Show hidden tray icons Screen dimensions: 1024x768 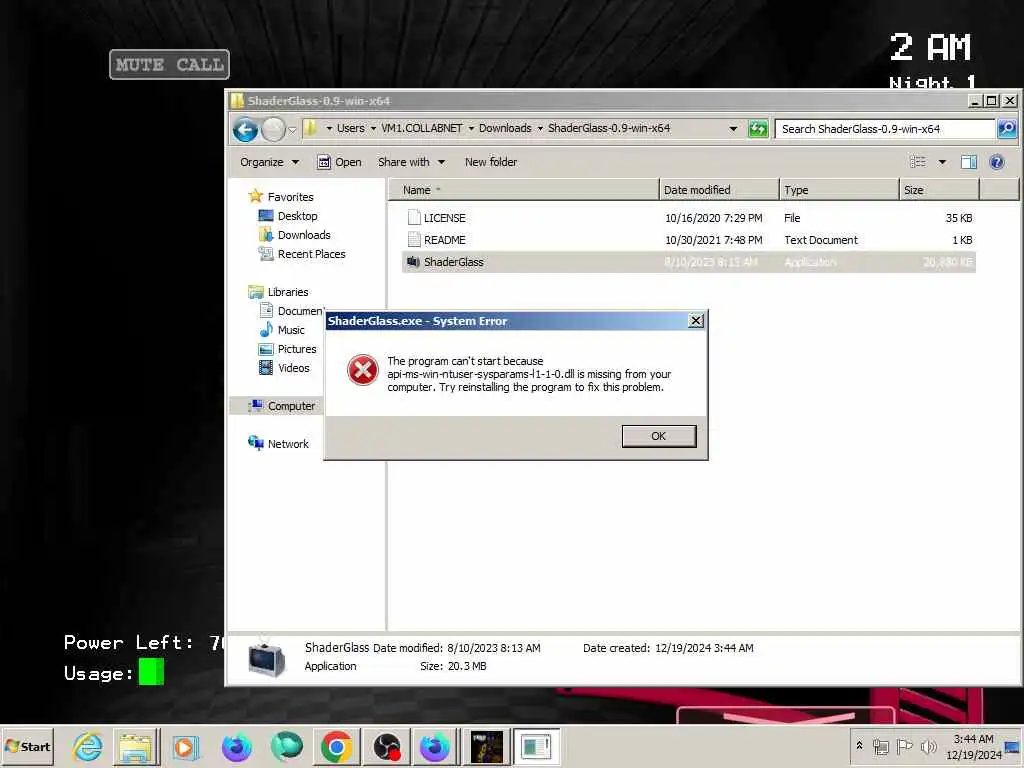[x=859, y=745]
